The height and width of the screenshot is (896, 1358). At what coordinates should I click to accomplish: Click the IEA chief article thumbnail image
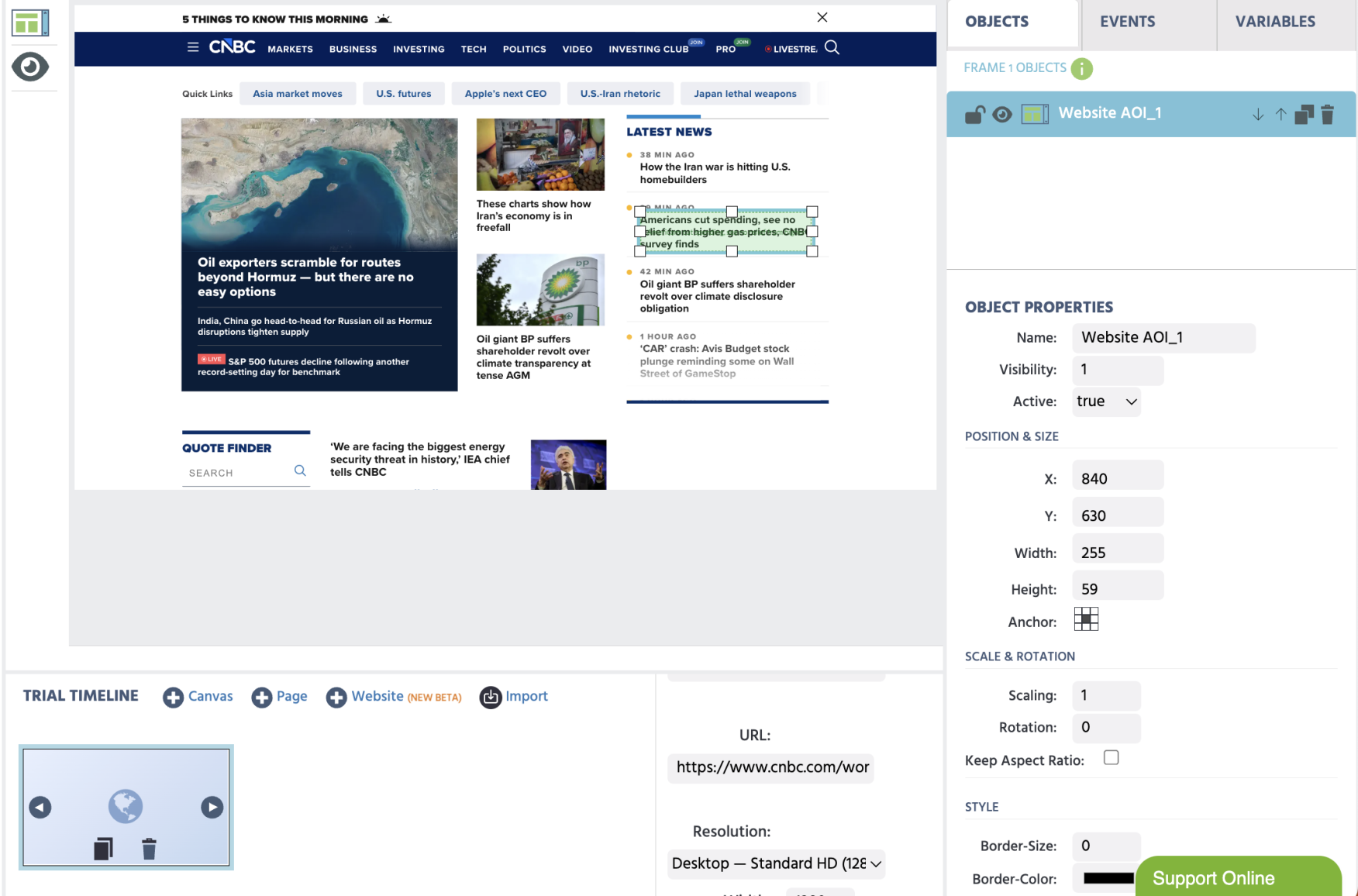coord(568,464)
